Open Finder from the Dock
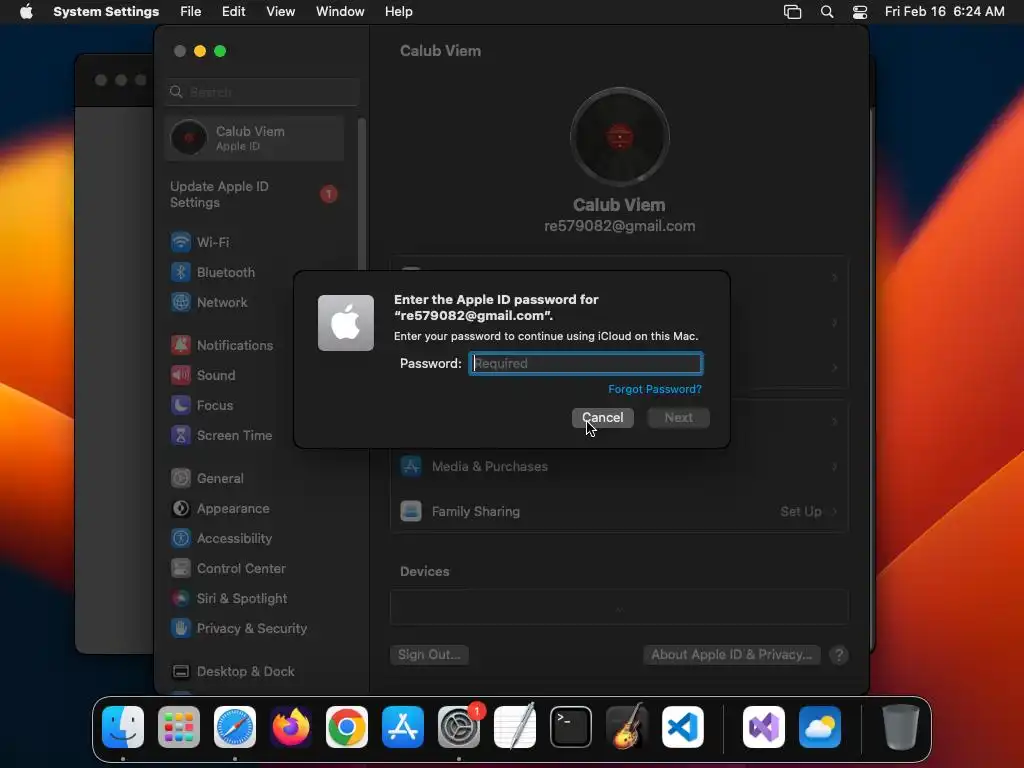 123,727
